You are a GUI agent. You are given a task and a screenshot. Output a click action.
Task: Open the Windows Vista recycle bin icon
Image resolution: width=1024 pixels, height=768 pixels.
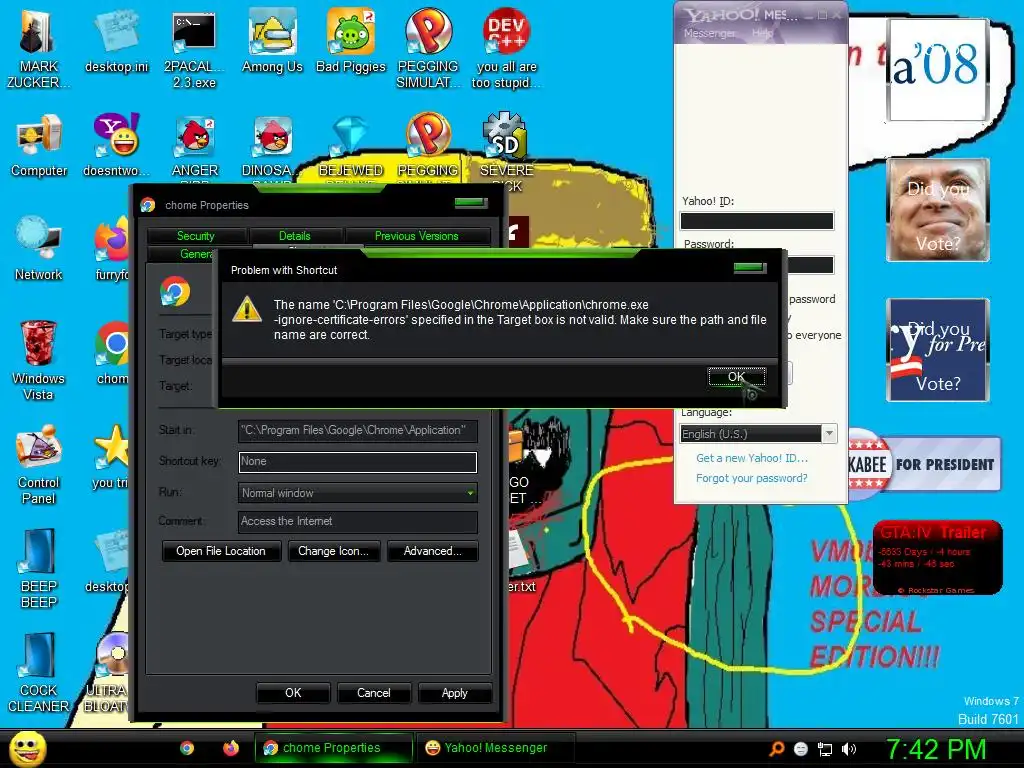coord(38,359)
